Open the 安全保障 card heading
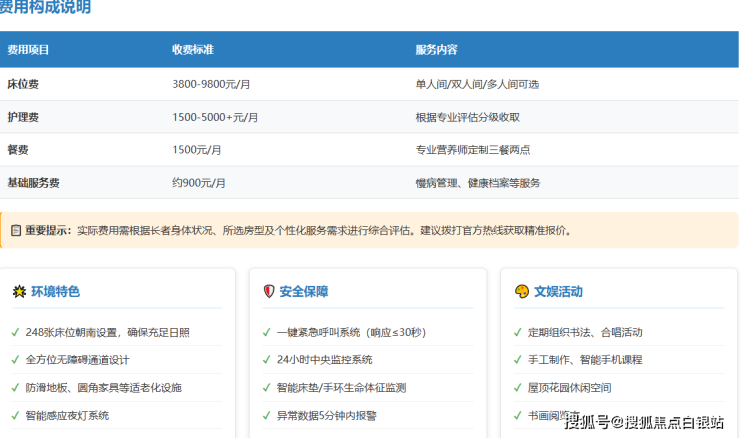This screenshot has height=438, width=740. (303, 292)
